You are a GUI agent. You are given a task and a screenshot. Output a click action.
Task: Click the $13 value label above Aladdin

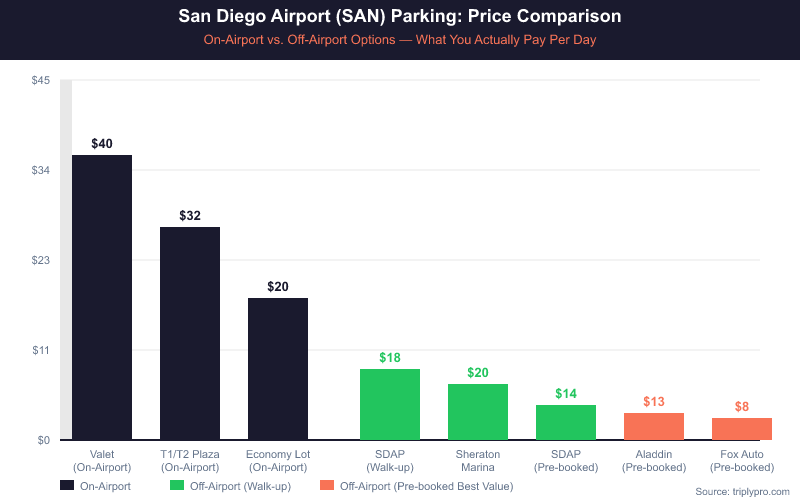pos(654,402)
